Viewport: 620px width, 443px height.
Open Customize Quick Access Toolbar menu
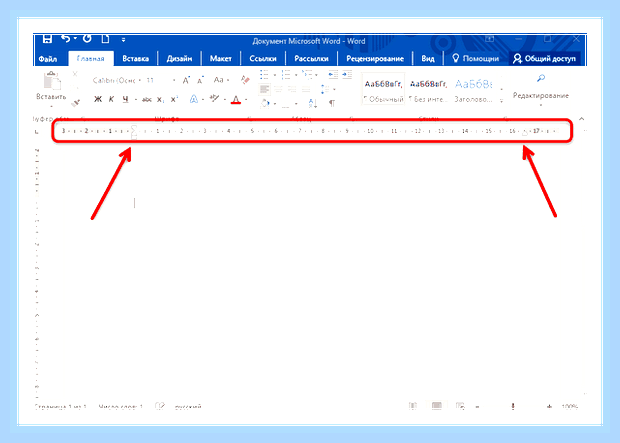123,40
